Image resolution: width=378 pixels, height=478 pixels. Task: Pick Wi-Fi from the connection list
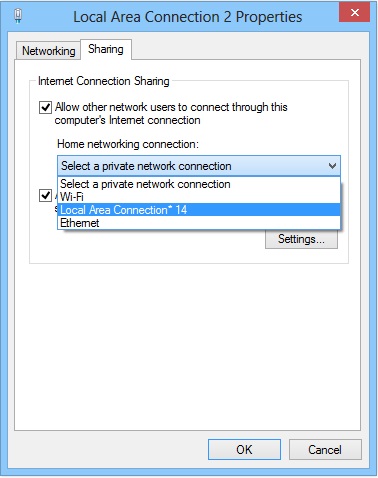click(199, 197)
